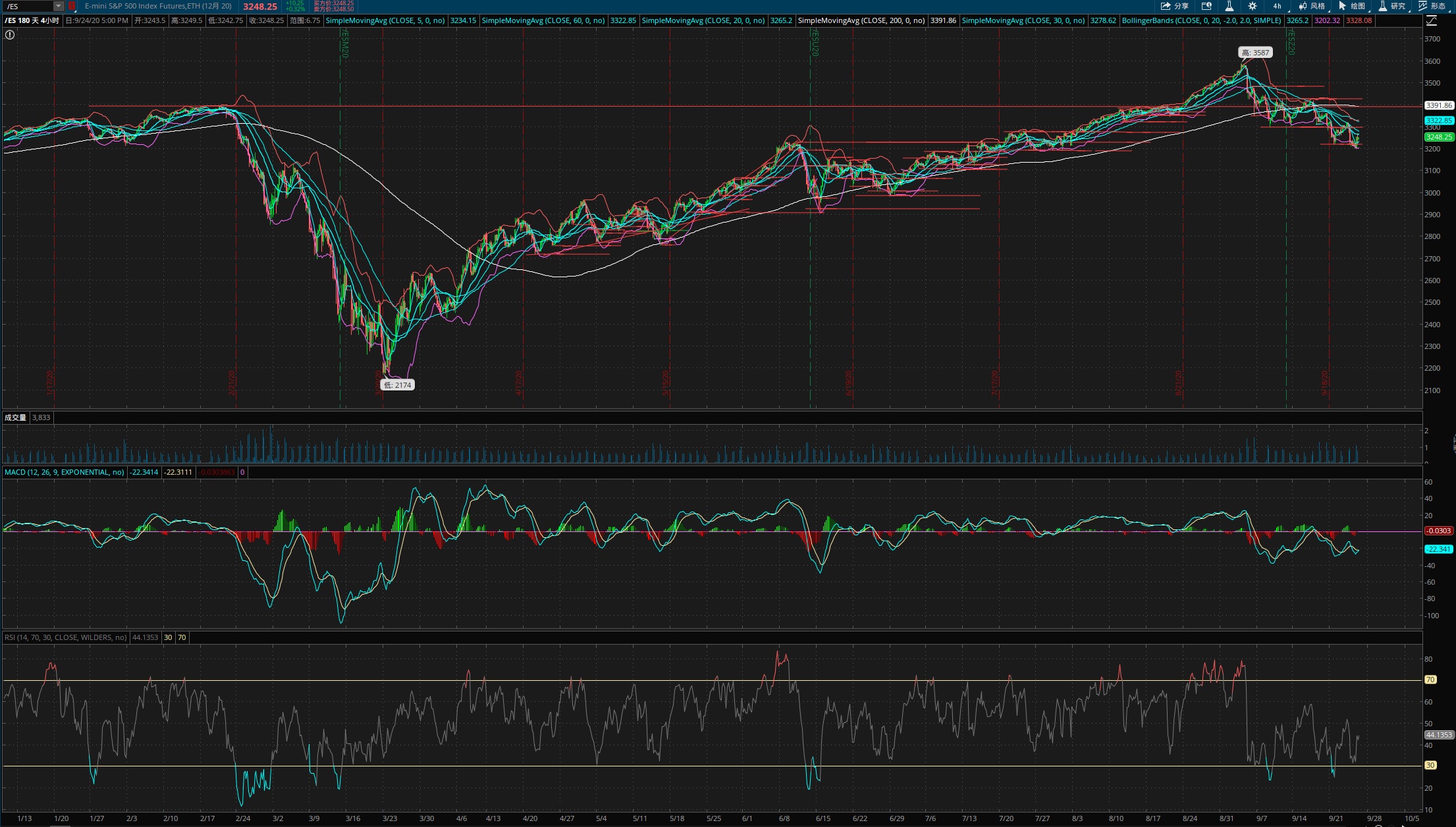Click the 低: 2174 low price bubble
Image resolution: width=1456 pixels, height=827 pixels.
(398, 385)
